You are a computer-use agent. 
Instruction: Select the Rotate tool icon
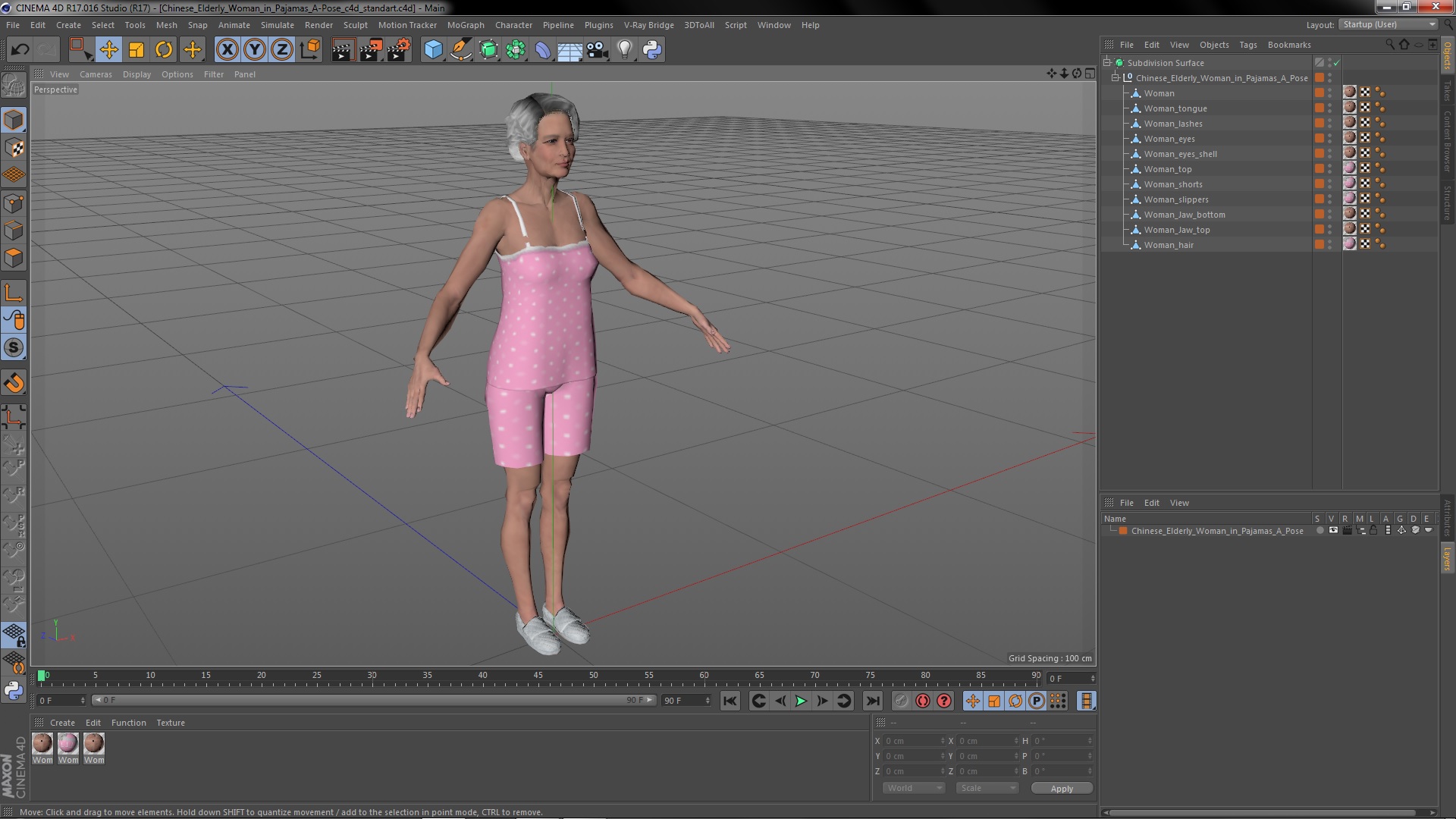(164, 50)
